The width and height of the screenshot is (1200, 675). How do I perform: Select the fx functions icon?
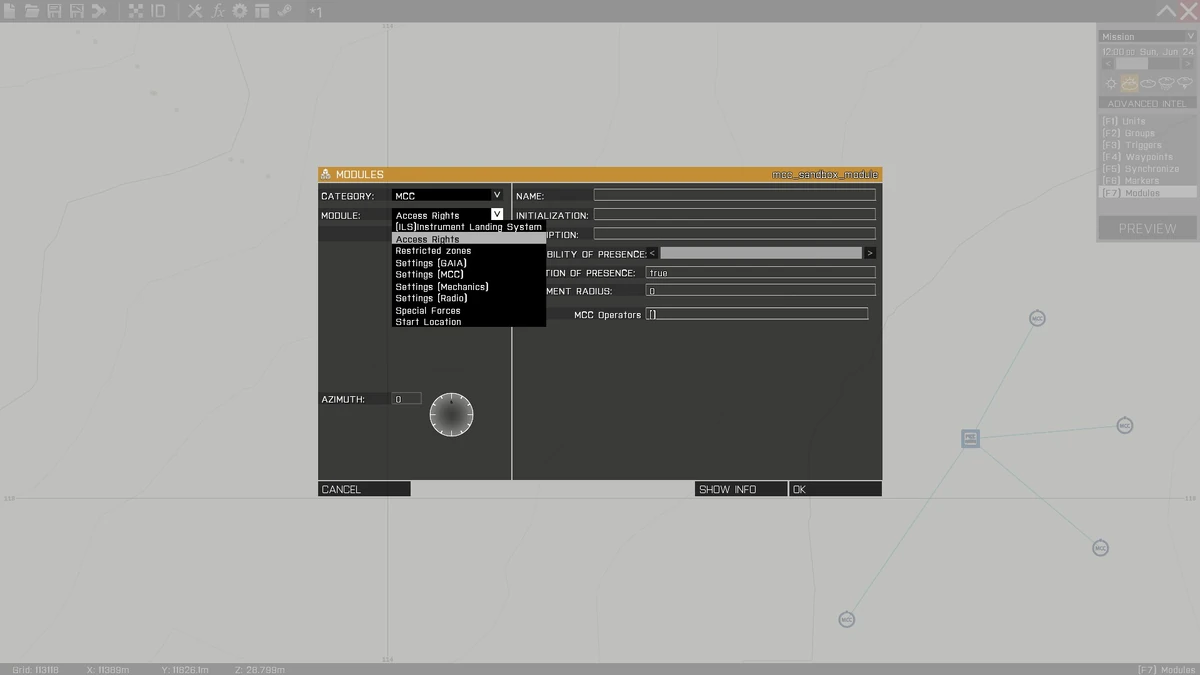click(216, 11)
